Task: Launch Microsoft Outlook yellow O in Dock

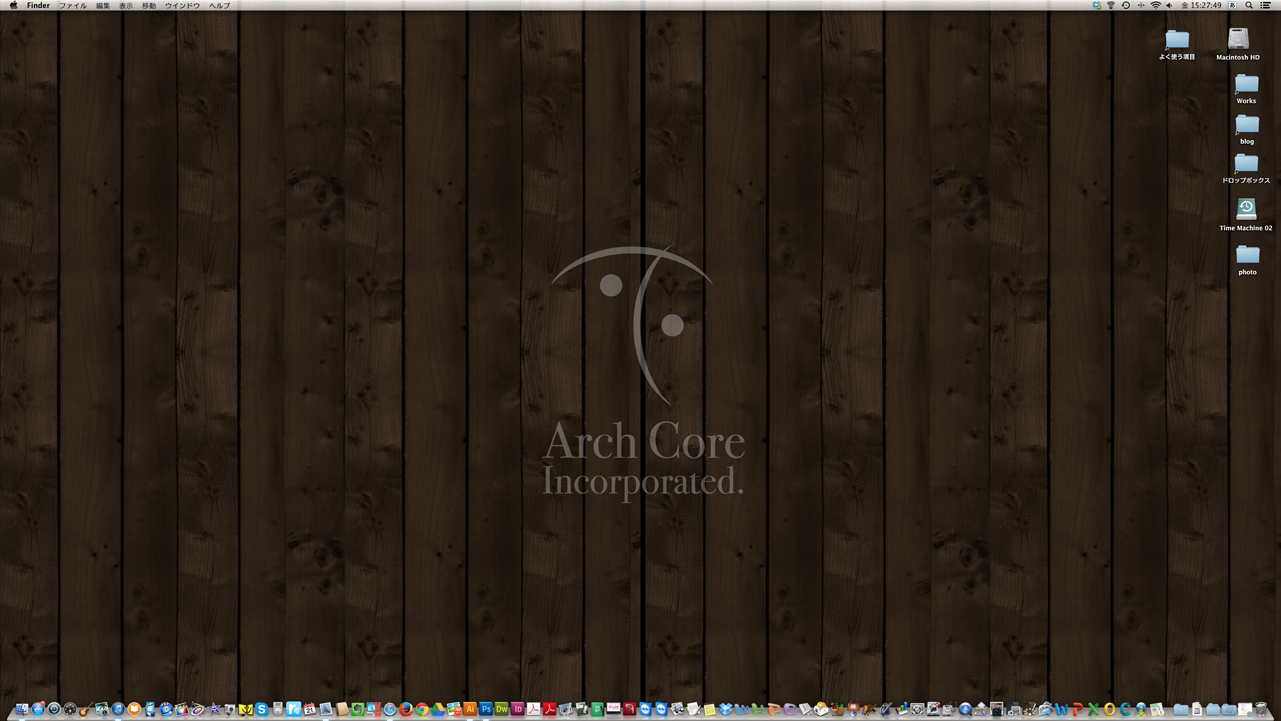Action: click(1109, 709)
